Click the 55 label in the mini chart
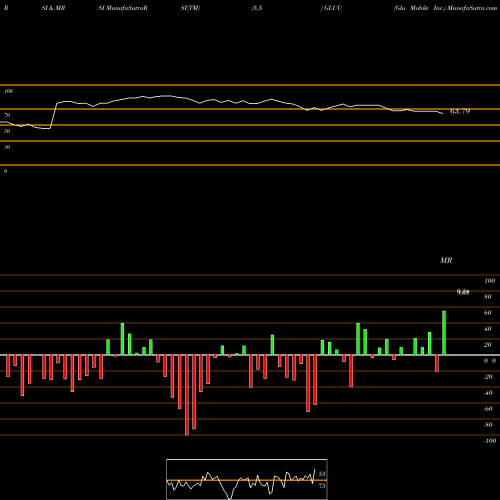The height and width of the screenshot is (500, 500). [x=322, y=474]
